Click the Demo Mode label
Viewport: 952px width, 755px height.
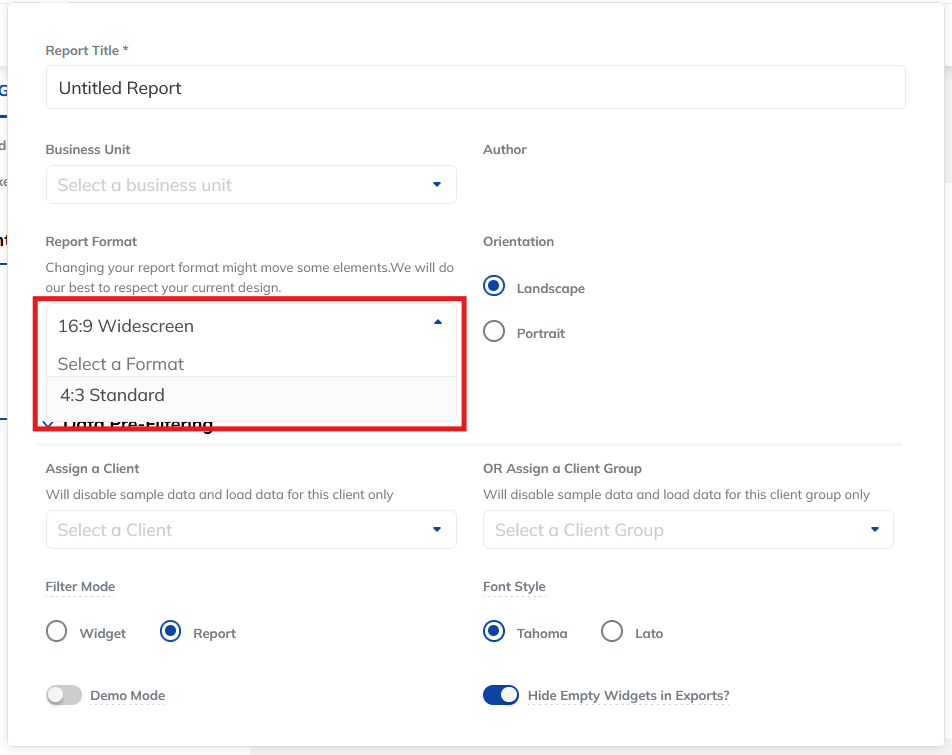(128, 696)
